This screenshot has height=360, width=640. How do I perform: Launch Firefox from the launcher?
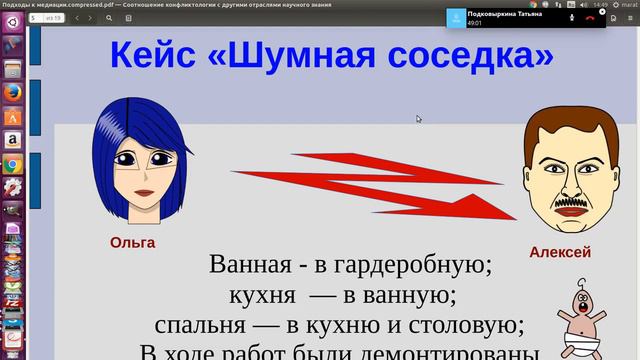coord(13,93)
